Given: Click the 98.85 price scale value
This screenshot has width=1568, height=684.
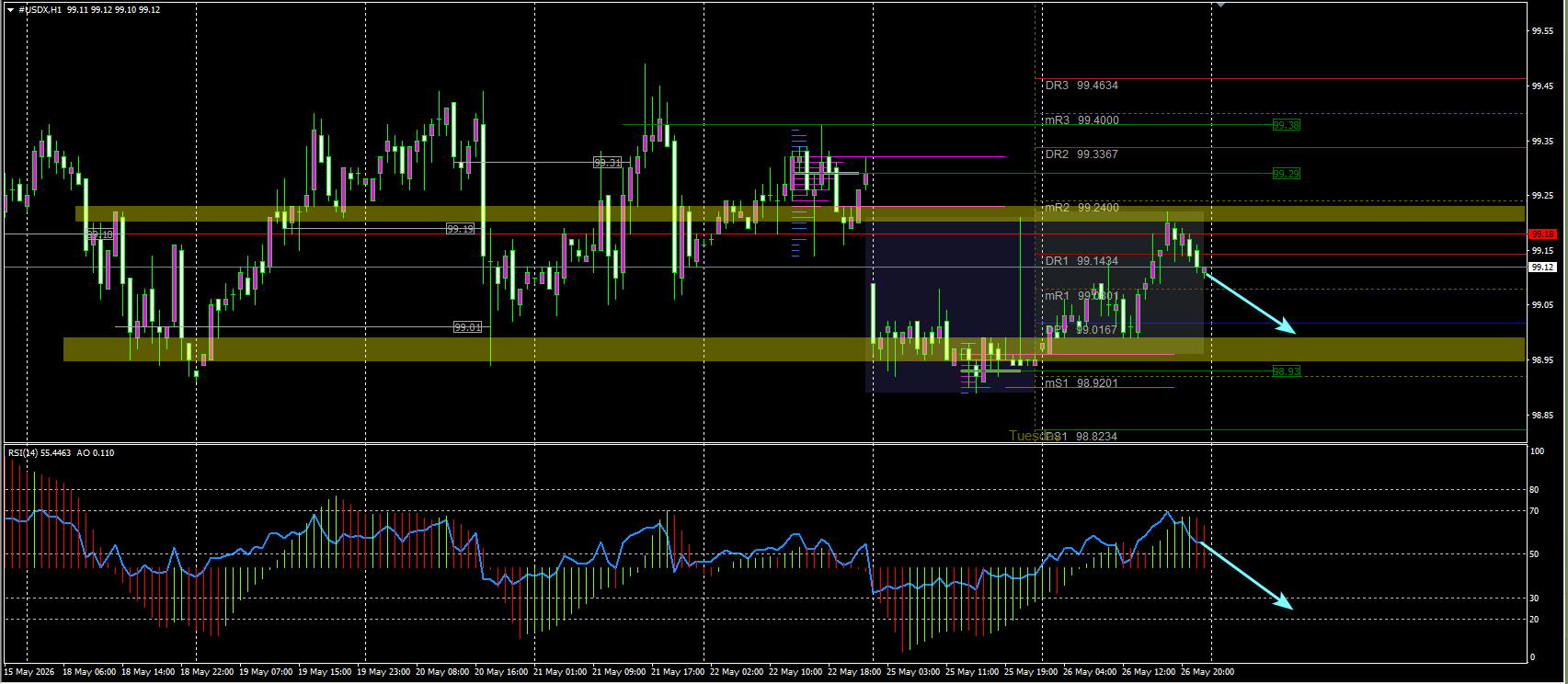Looking at the screenshot, I should click(x=1542, y=416).
